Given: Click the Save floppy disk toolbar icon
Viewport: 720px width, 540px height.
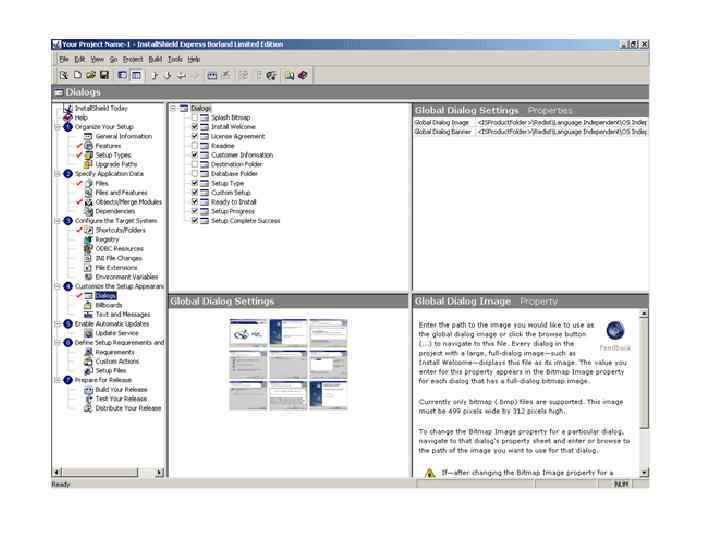Looking at the screenshot, I should click(x=104, y=75).
